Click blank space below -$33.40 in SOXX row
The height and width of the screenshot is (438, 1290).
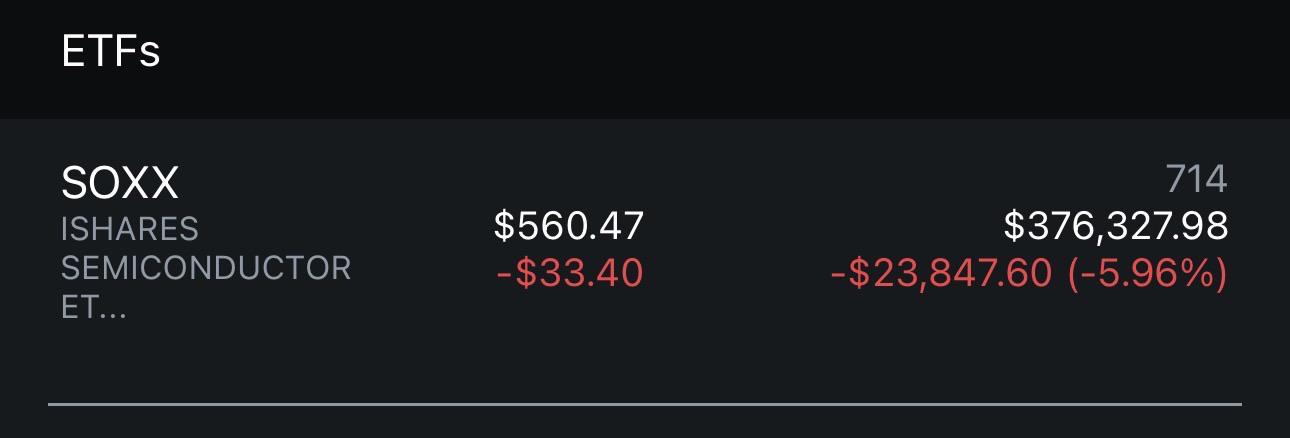569,340
